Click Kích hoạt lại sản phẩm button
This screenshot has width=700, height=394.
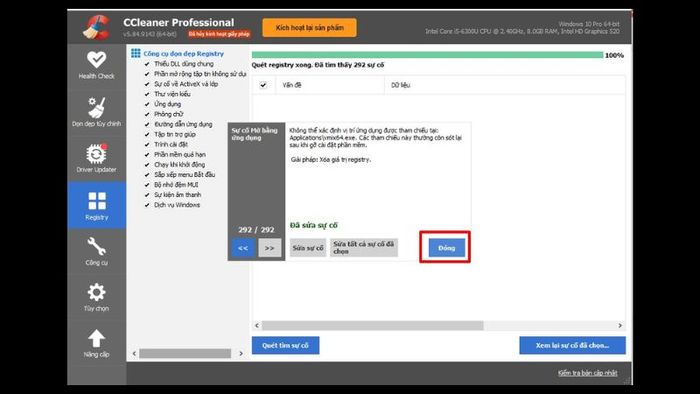coord(309,28)
